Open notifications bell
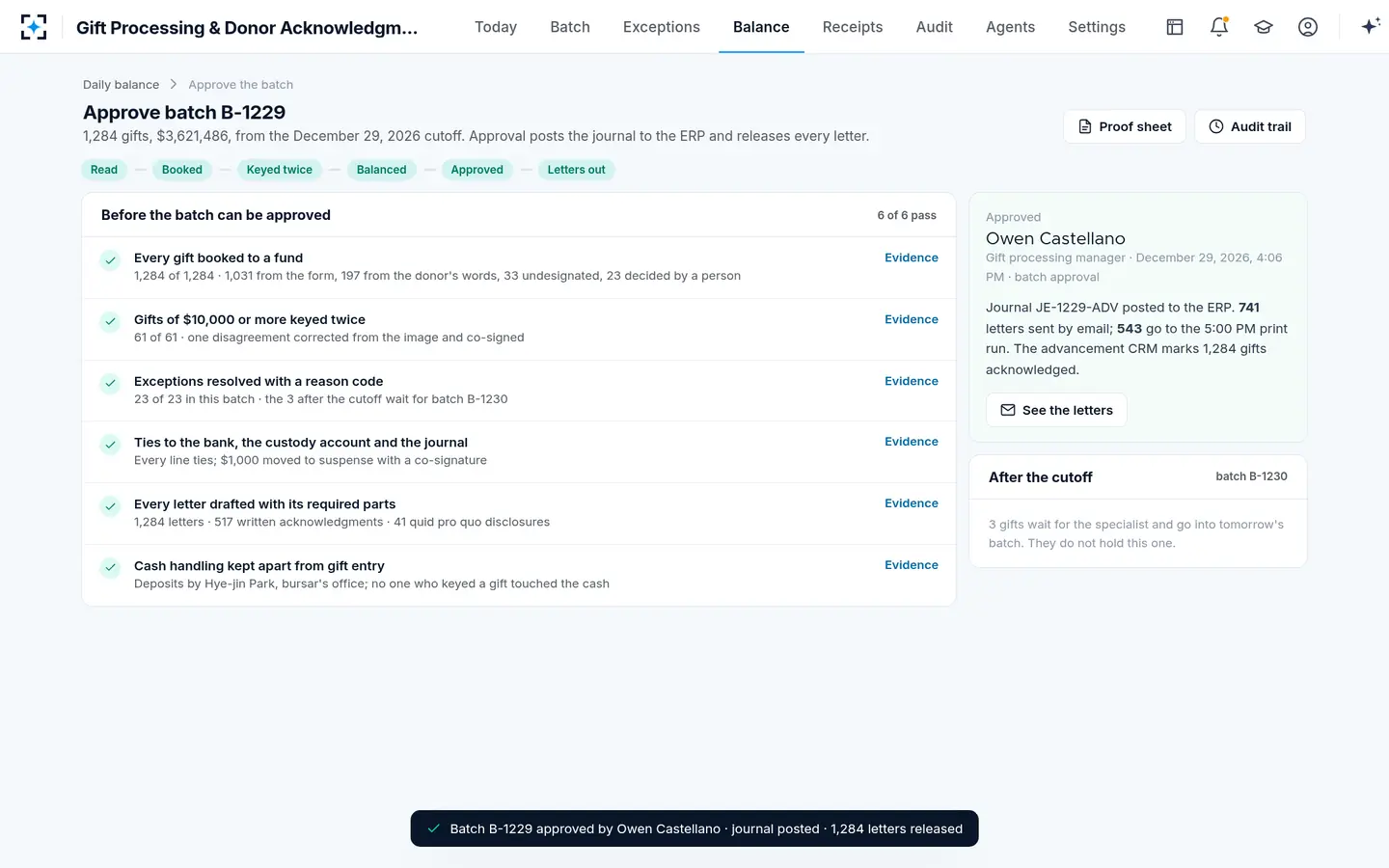This screenshot has height=868, width=1389. tap(1219, 27)
